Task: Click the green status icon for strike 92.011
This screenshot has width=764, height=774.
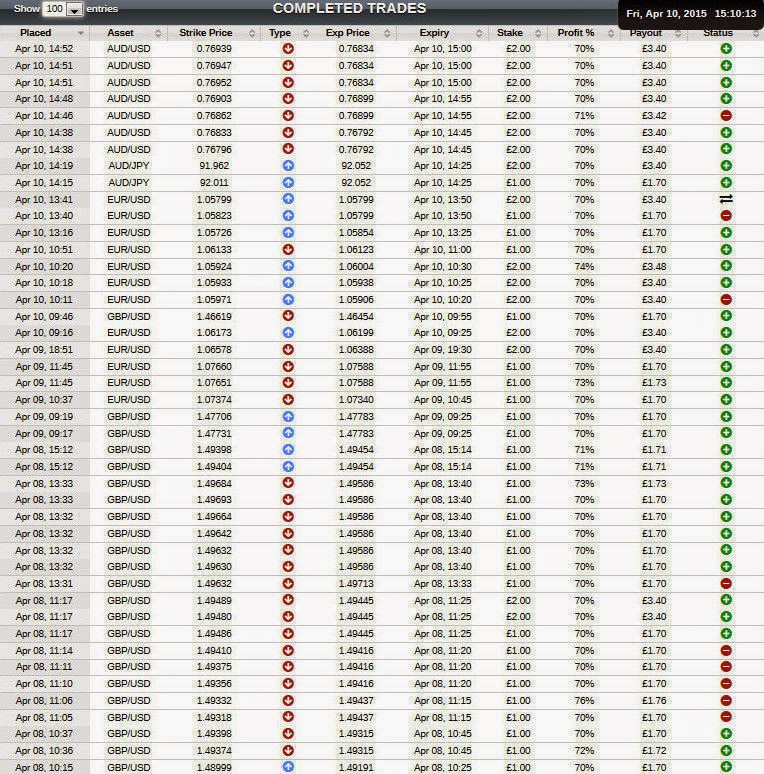Action: pos(726,183)
